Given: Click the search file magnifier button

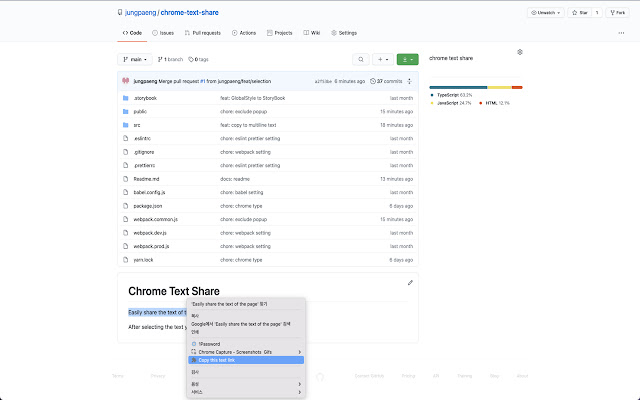Looking at the screenshot, I should coord(361,60).
